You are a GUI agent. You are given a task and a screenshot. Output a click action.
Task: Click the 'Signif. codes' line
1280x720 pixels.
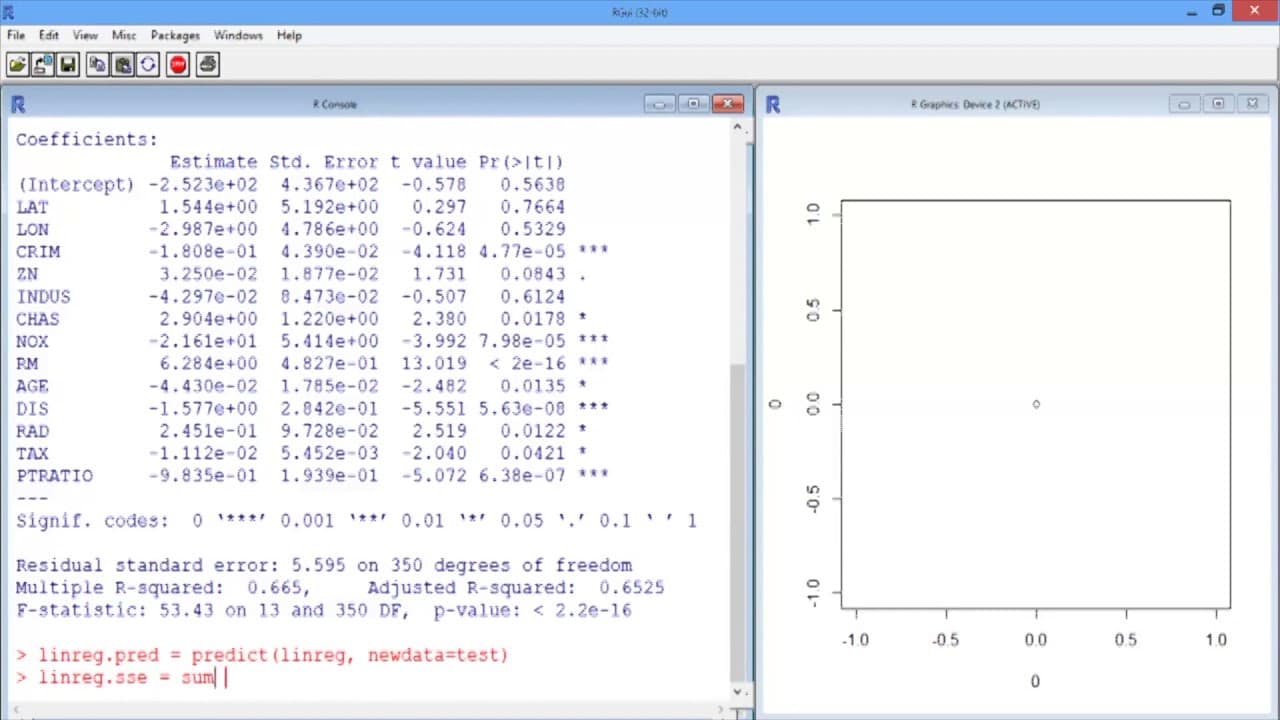click(356, 521)
